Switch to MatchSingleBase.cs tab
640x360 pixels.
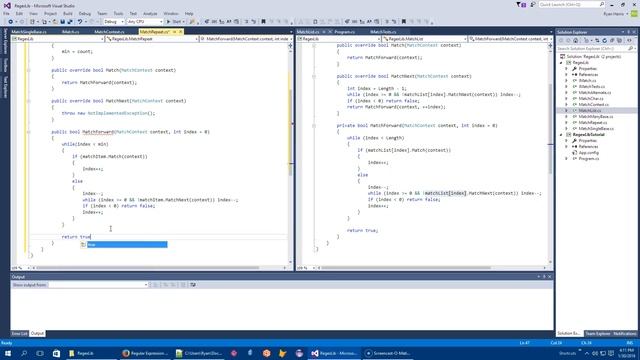(x=29, y=32)
